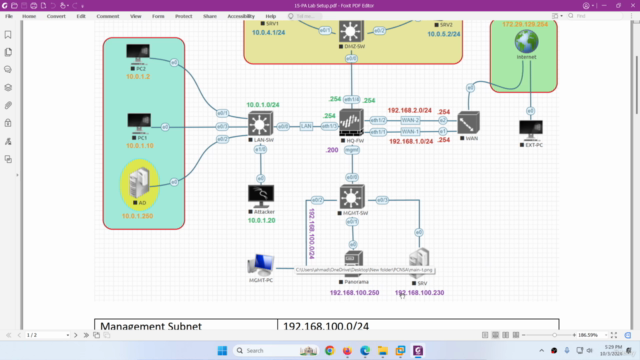Show hidden system tray icons chevron
The width and height of the screenshot is (640, 360).
[541, 351]
